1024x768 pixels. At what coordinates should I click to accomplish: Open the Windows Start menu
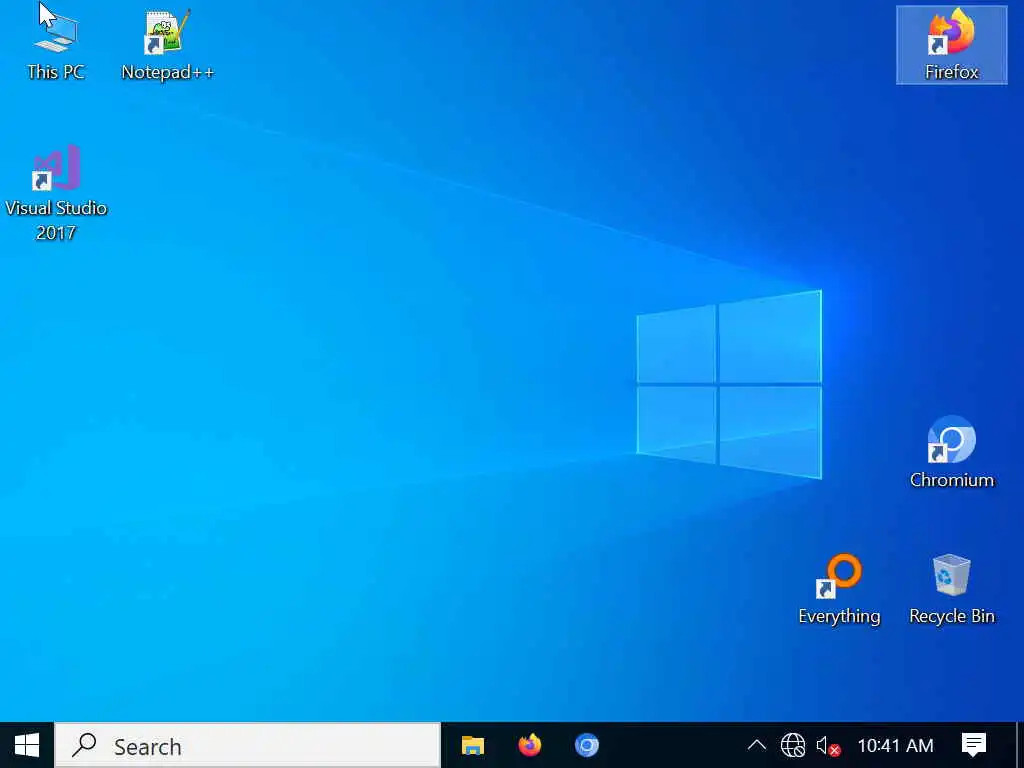[x=27, y=745]
